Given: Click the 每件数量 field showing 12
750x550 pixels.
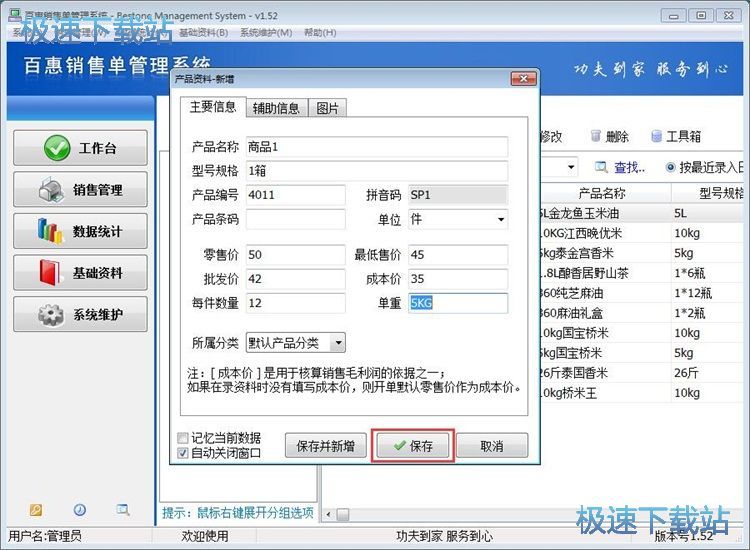Looking at the screenshot, I should tap(296, 303).
